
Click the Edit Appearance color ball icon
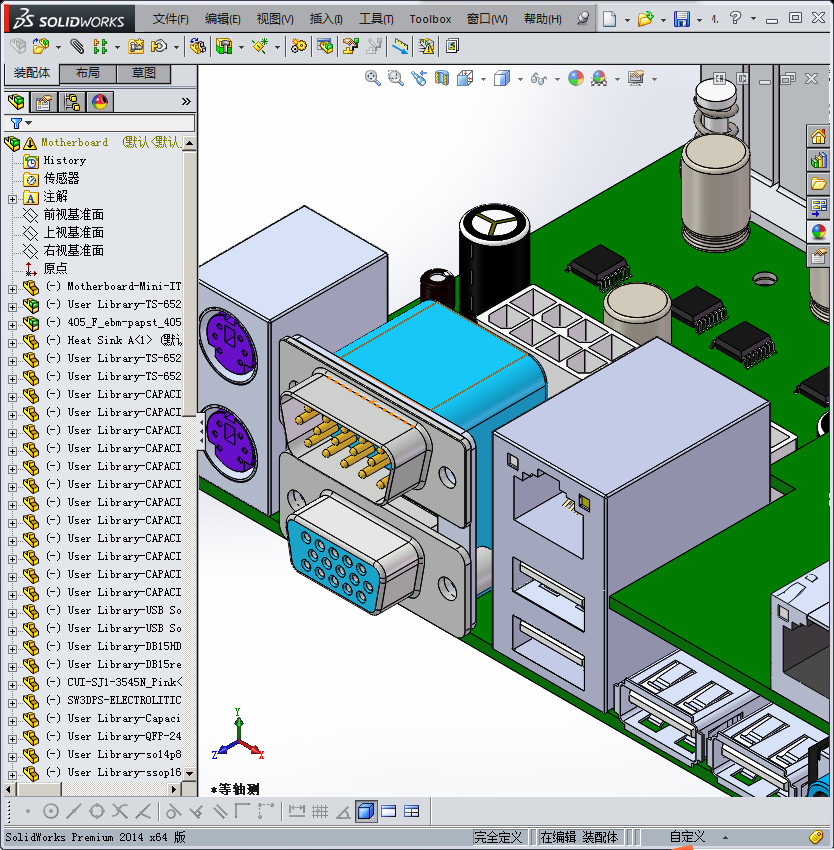[576, 79]
